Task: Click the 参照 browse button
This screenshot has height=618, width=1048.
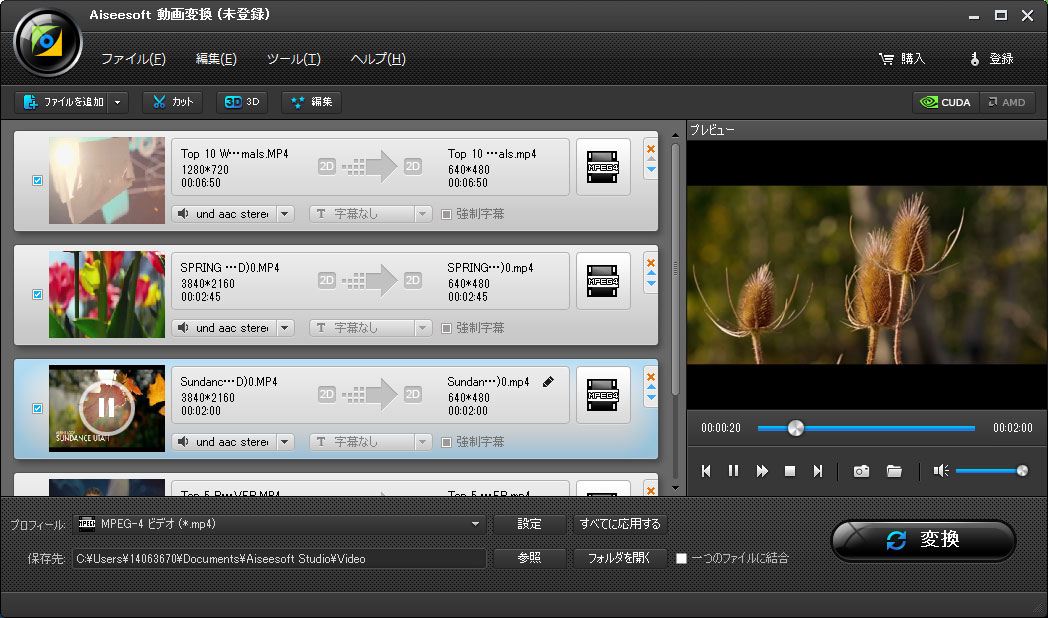Action: (x=529, y=558)
